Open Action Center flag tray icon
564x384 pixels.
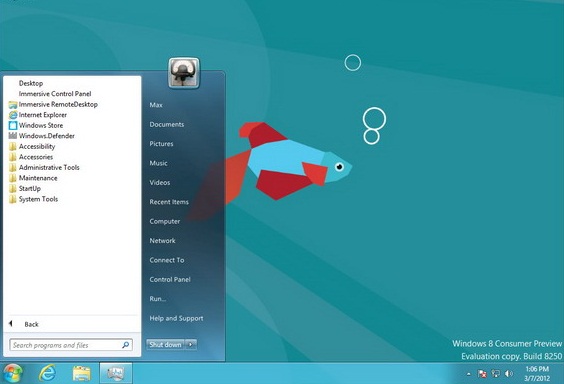pyautogui.click(x=482, y=374)
